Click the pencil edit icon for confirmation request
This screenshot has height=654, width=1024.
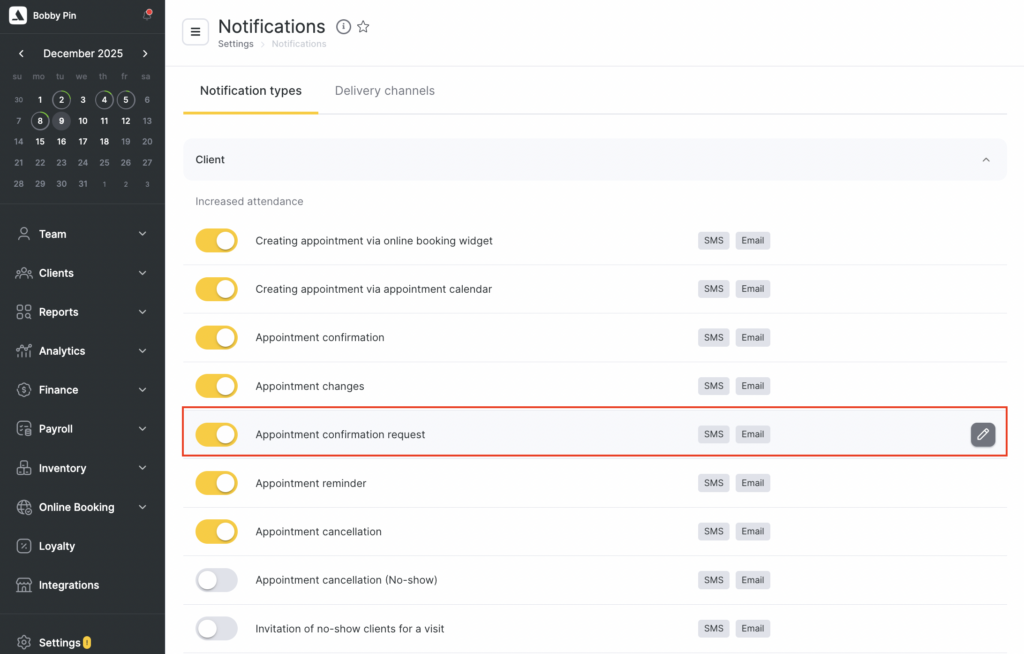pos(982,434)
